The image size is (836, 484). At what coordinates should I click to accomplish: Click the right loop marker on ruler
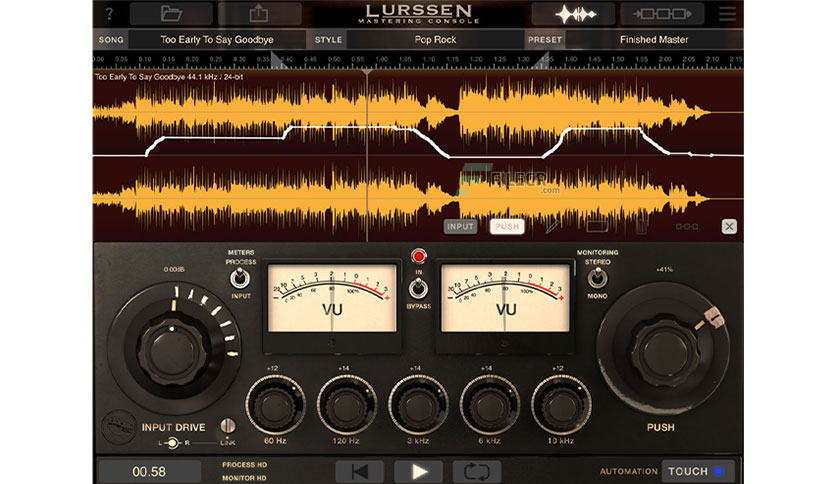coord(541,60)
